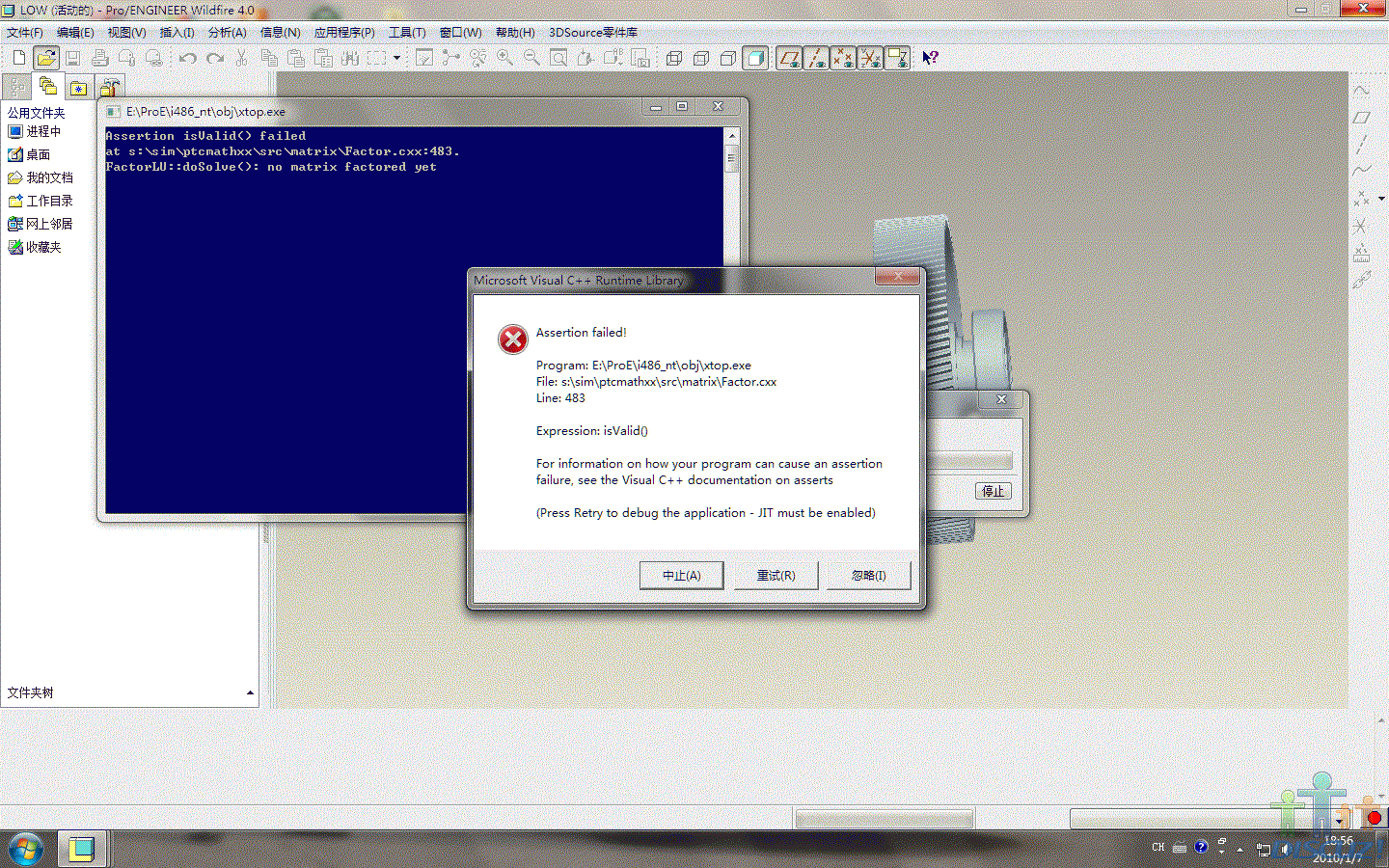The height and width of the screenshot is (868, 1389).
Task: Toggle coordinate systems display
Action: [x=870, y=58]
